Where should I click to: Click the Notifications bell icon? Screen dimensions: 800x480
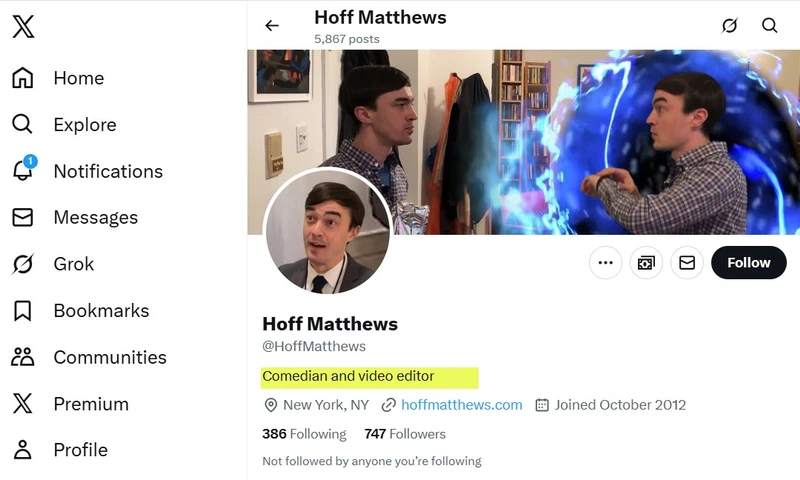tap(23, 171)
